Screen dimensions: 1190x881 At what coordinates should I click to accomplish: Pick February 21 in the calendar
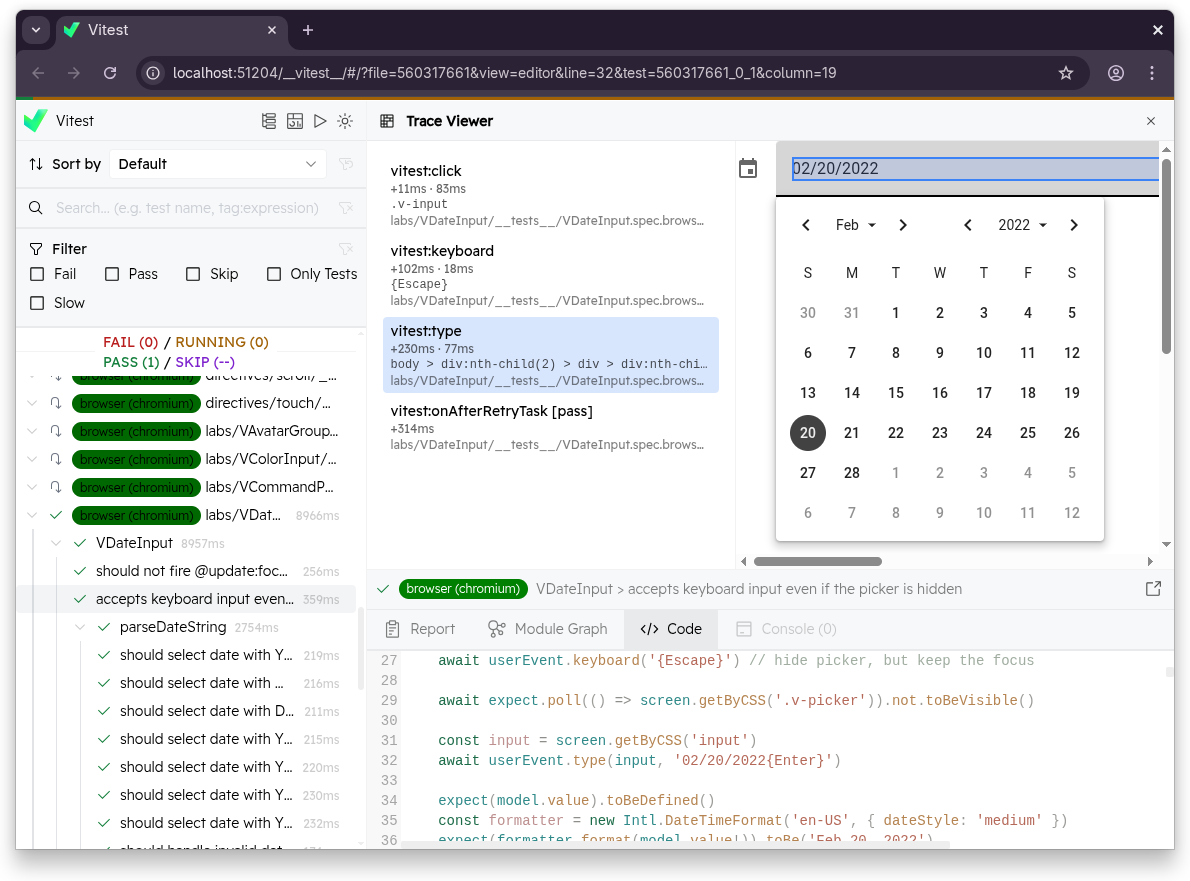(x=852, y=433)
